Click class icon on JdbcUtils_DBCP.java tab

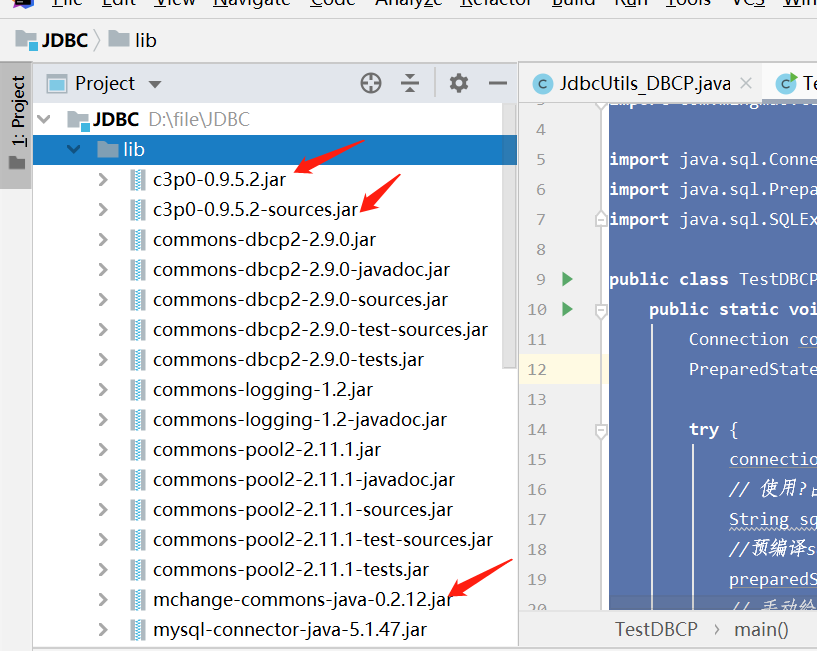542,84
